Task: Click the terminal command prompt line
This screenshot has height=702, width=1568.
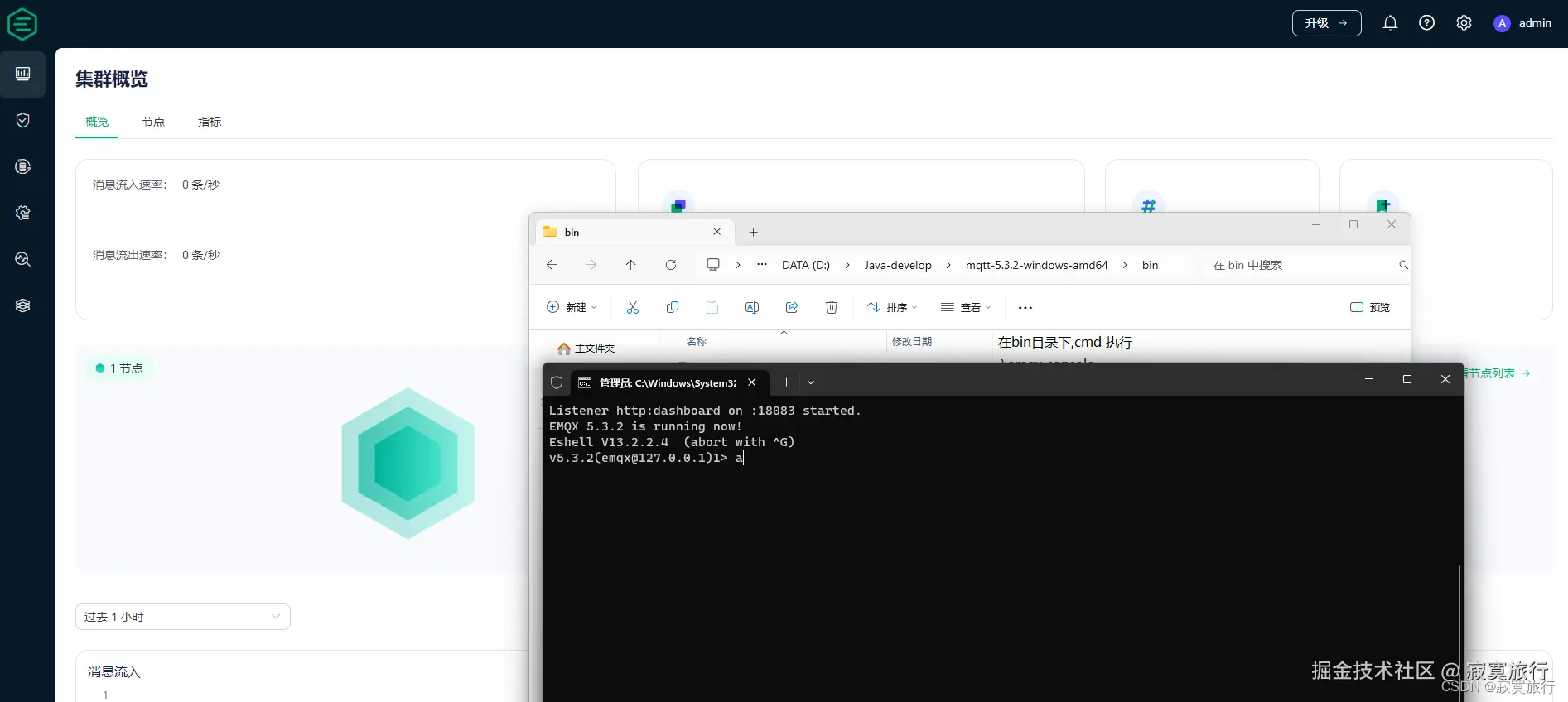Action: click(x=646, y=458)
